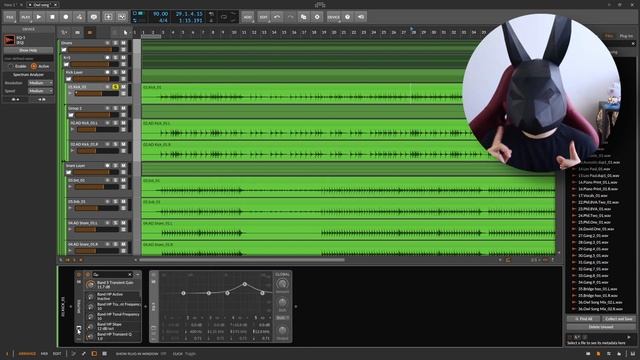This screenshot has width=640, height=360.
Task: Switch to the ARRANGE view tab
Action: click(x=27, y=354)
